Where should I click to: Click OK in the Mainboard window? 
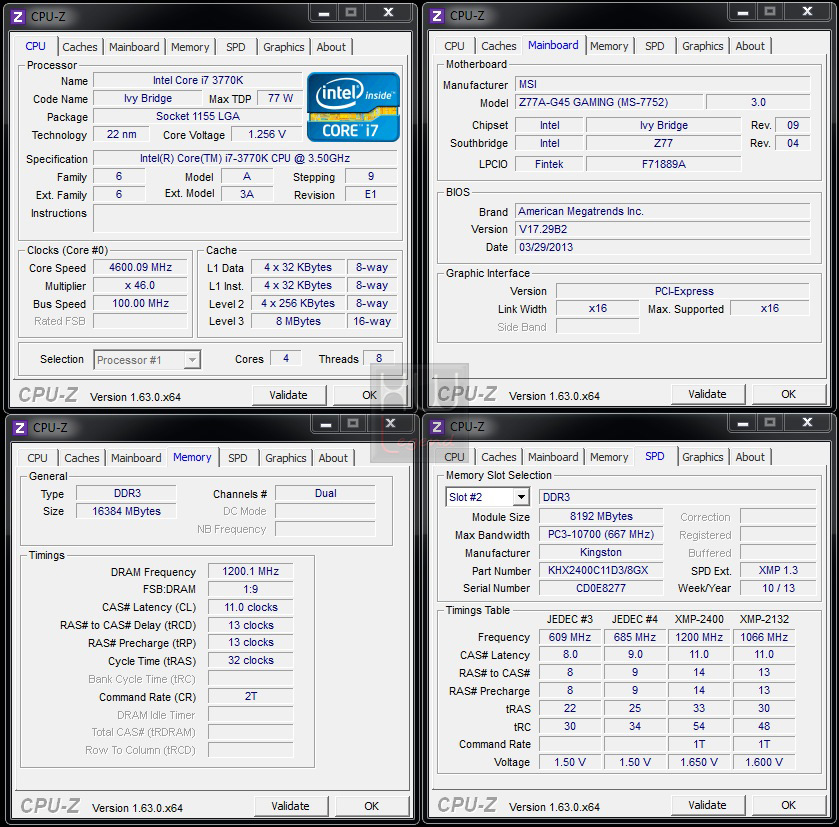point(789,394)
